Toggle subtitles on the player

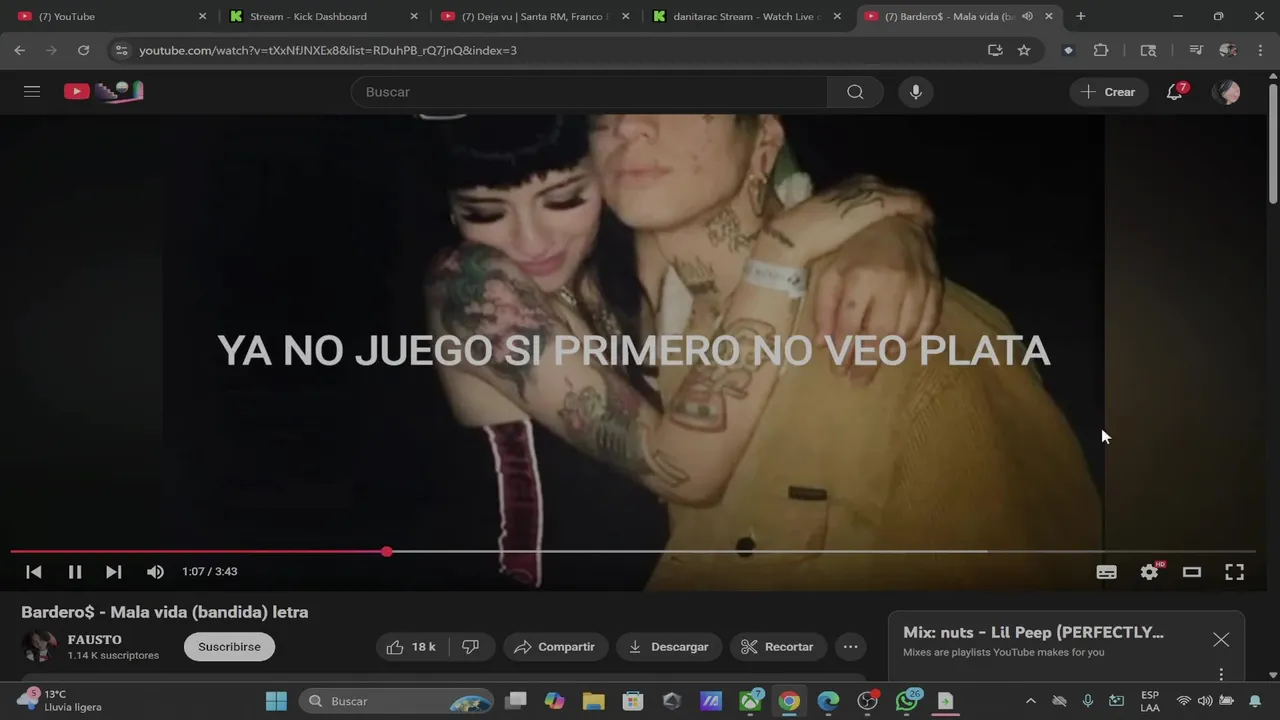coord(1107,572)
